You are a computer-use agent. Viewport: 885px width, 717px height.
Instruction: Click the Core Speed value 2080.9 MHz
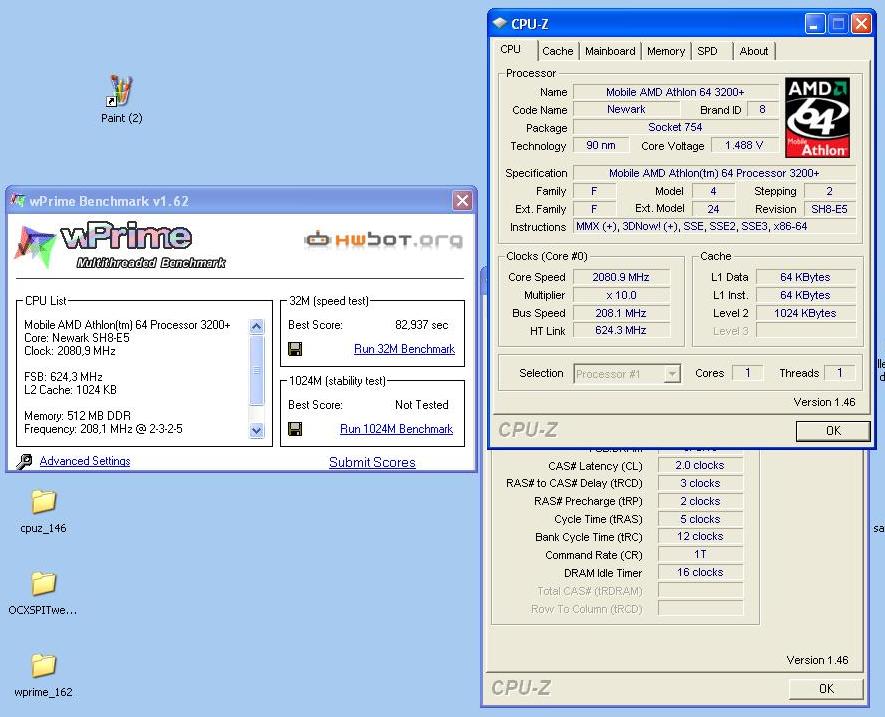pos(621,277)
